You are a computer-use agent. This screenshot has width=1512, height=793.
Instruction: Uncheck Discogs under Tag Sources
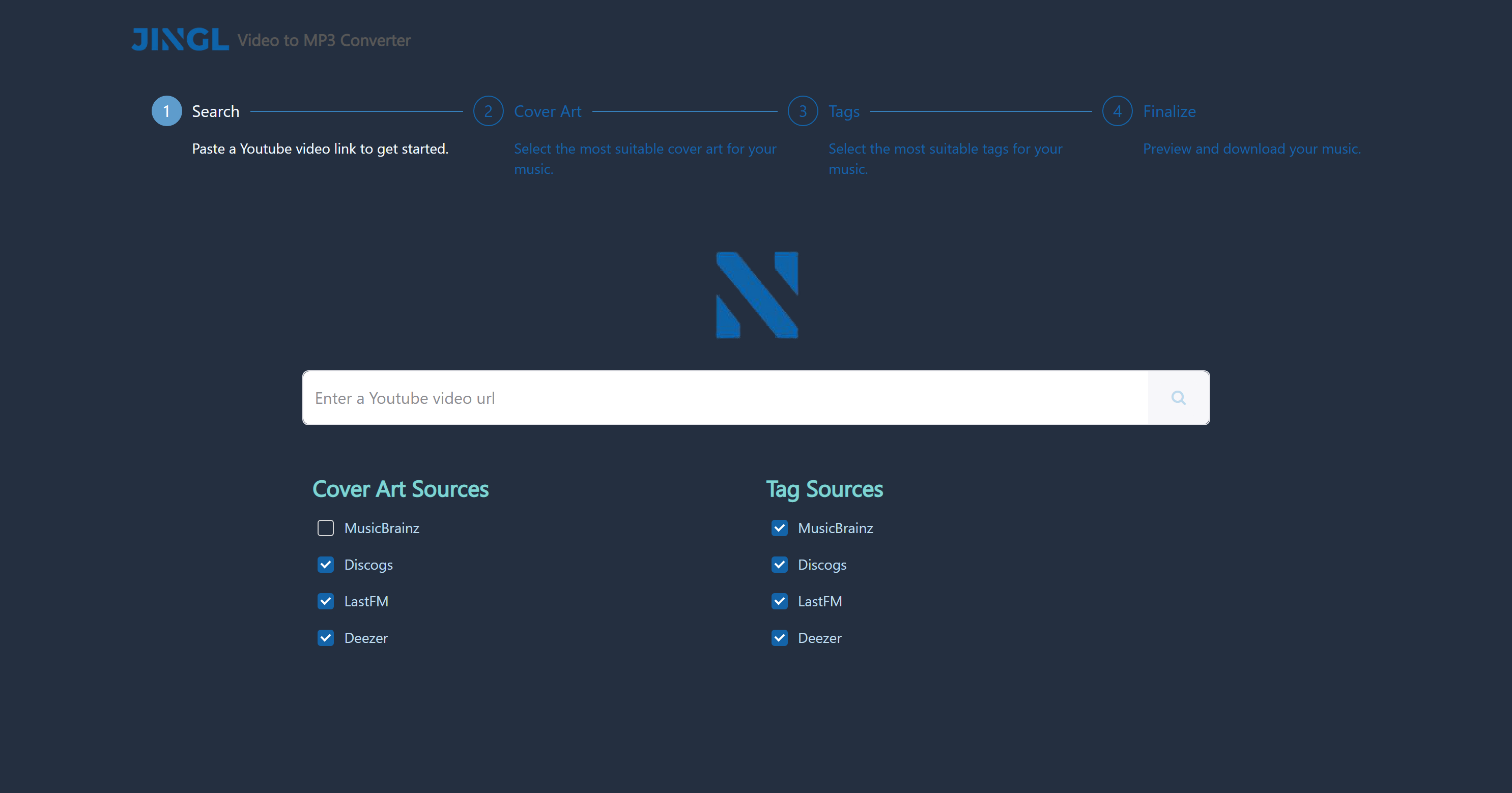(x=780, y=564)
